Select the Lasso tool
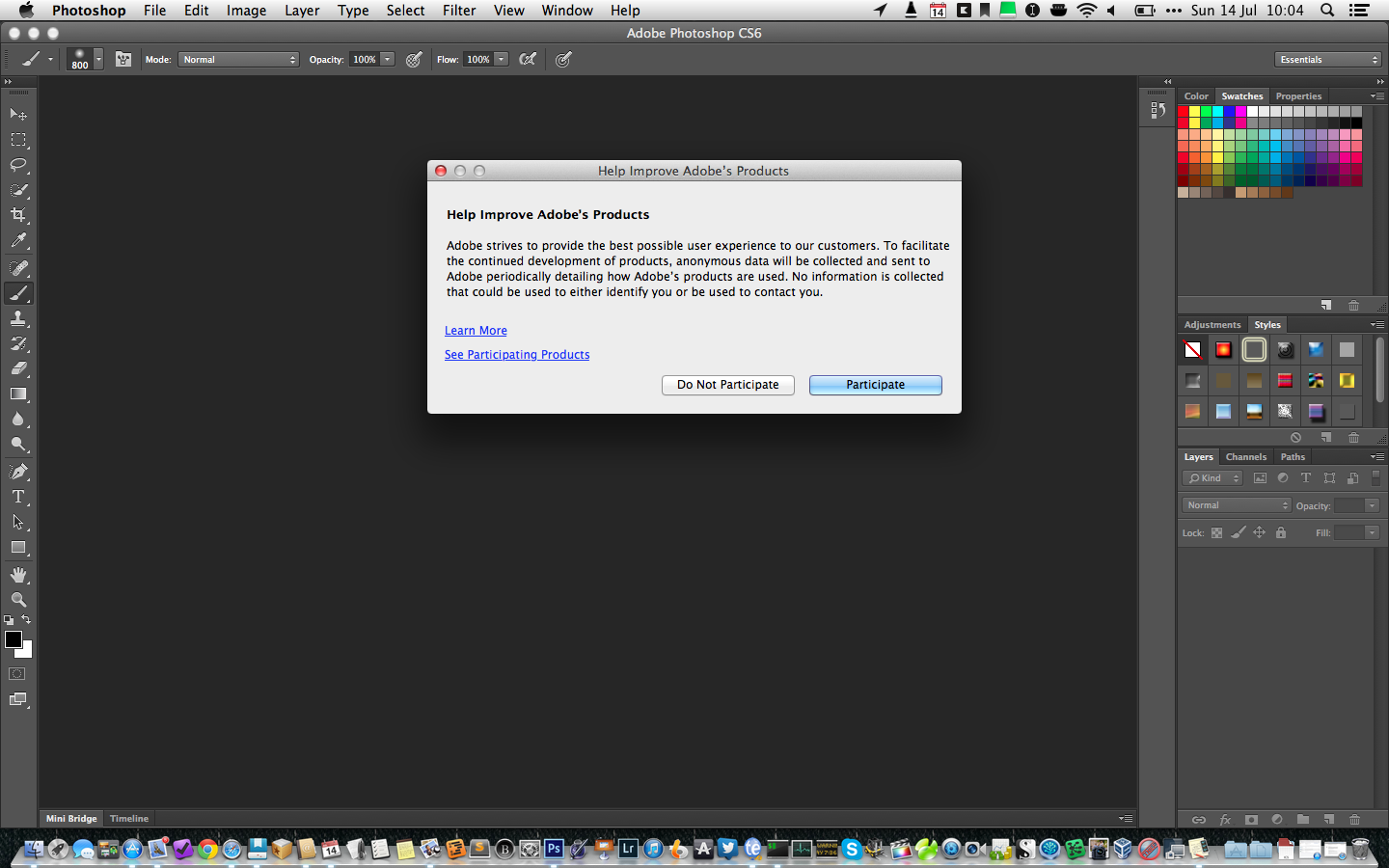This screenshot has height=868, width=1389. (x=18, y=165)
